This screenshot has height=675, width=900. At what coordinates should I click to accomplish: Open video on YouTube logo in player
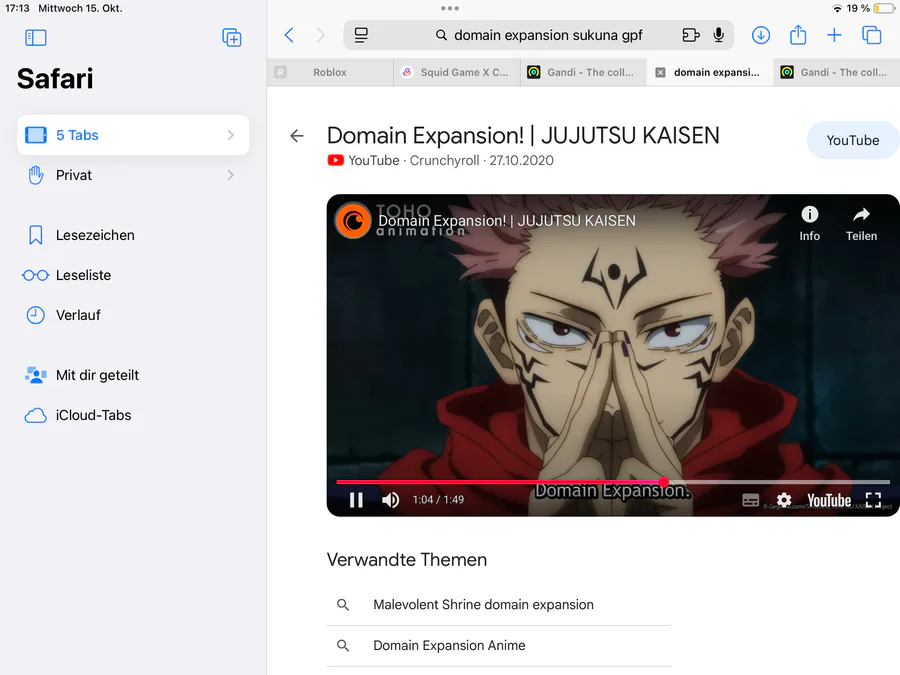click(x=829, y=501)
